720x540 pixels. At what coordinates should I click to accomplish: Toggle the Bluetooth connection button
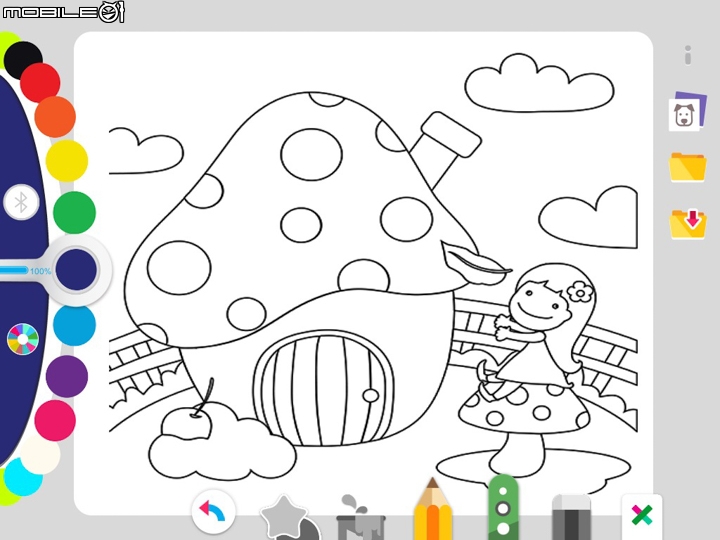21,202
